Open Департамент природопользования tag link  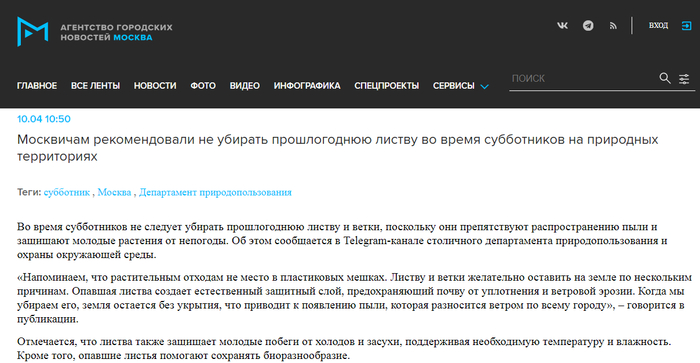pyautogui.click(x=215, y=192)
